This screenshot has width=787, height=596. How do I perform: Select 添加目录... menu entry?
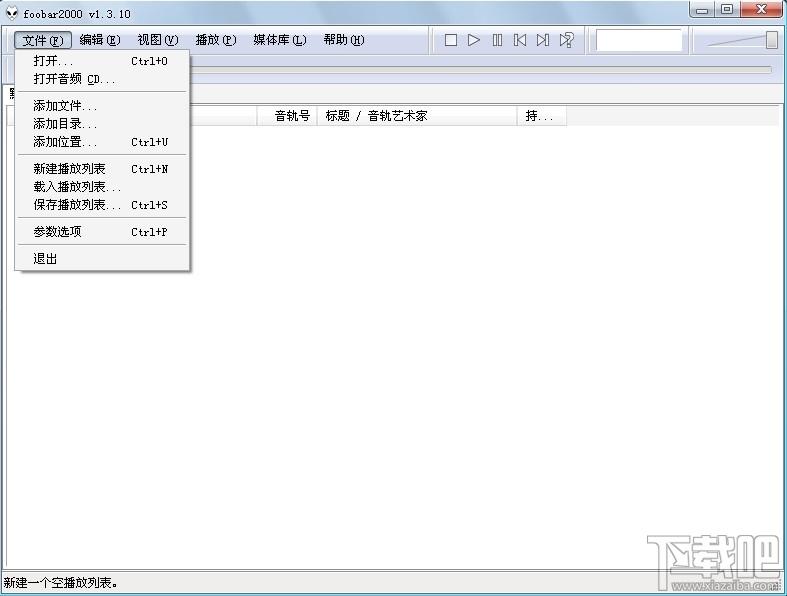(x=102, y=124)
